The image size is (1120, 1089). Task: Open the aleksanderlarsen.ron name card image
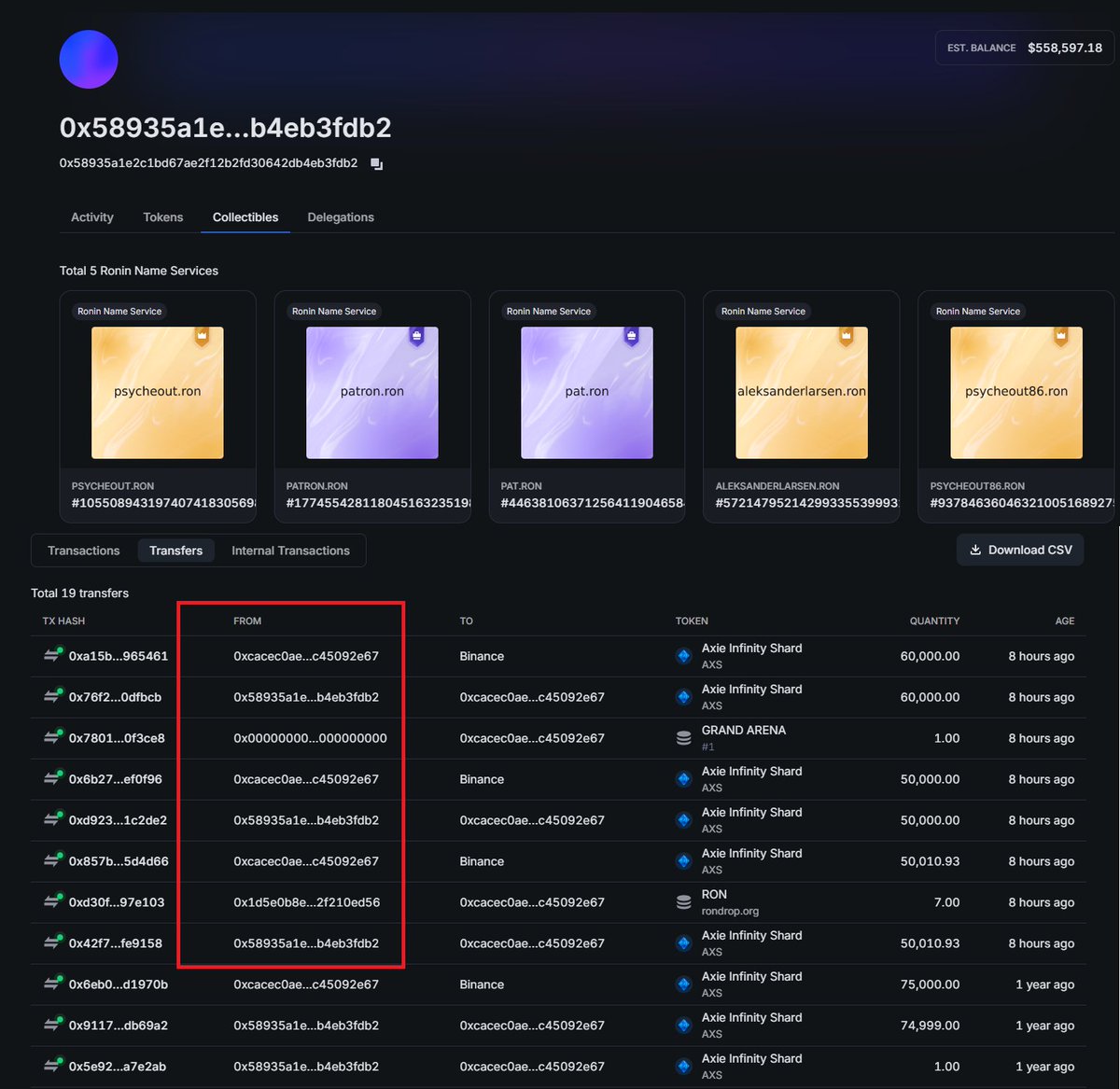tap(802, 392)
